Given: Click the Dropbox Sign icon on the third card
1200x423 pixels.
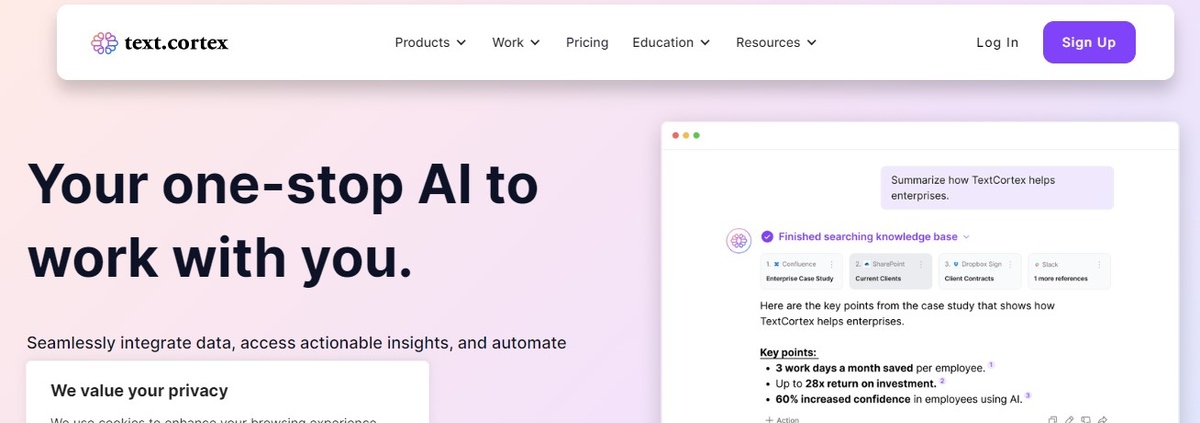Looking at the screenshot, I should click(x=957, y=264).
